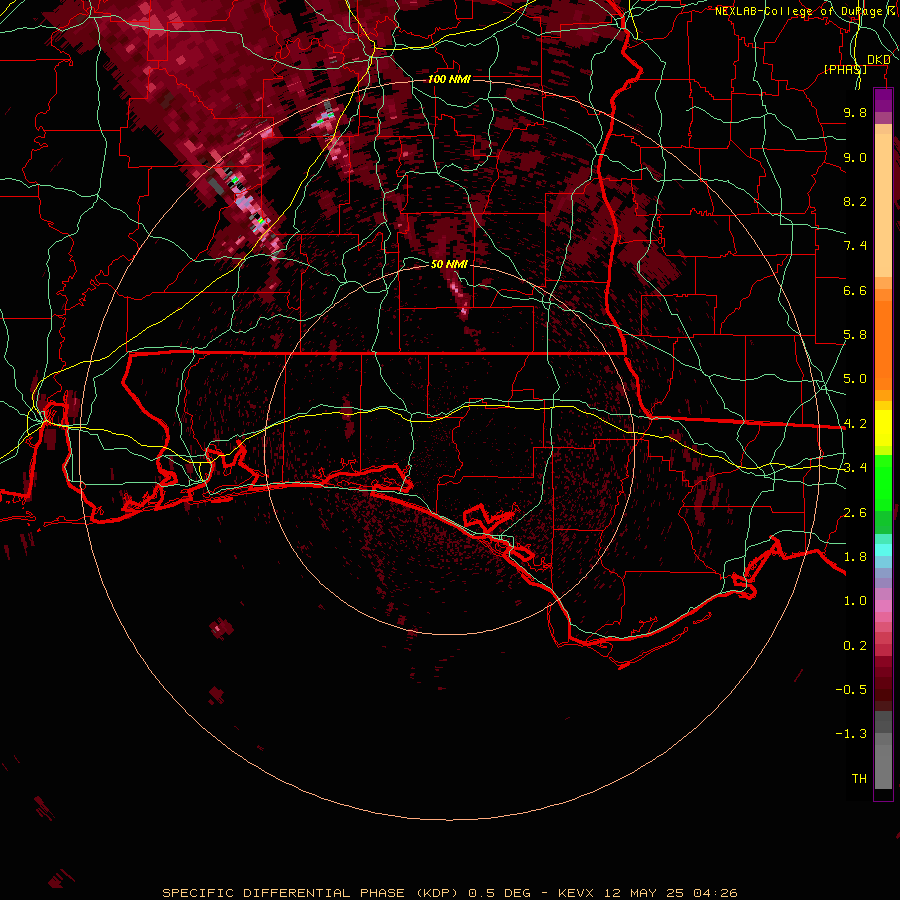Click the 9.8 value on the color scale
The height and width of the screenshot is (900, 900).
click(x=855, y=112)
